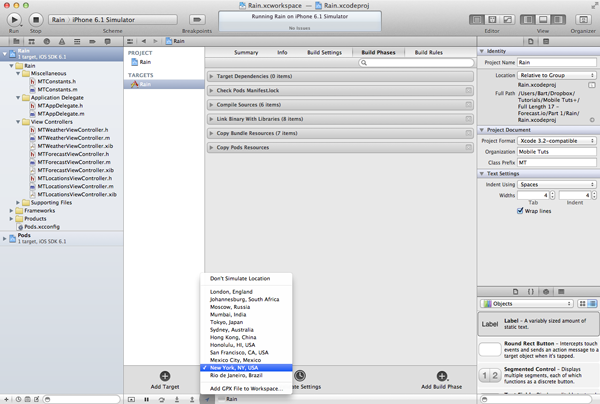This screenshot has height=404, width=600.
Task: Toggle the Utilities pane view button
Action: point(558,20)
